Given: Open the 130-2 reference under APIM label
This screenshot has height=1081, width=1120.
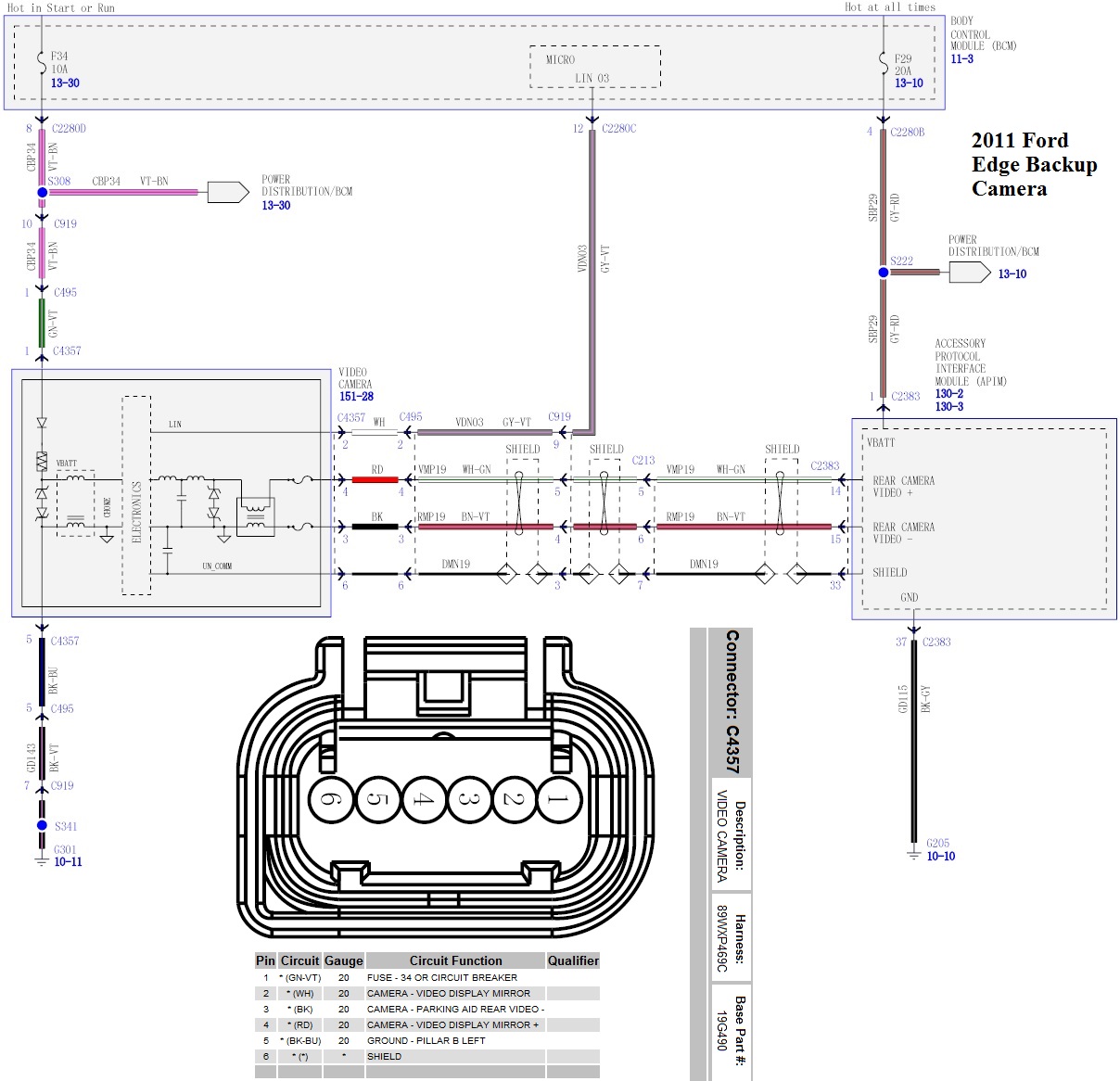Looking at the screenshot, I should 949,394.
